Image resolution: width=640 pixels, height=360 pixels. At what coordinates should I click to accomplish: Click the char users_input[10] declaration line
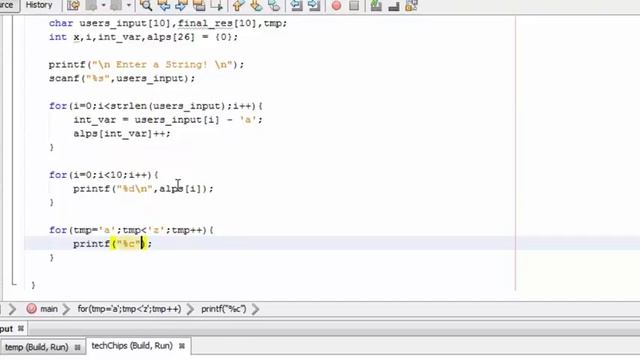(x=168, y=23)
